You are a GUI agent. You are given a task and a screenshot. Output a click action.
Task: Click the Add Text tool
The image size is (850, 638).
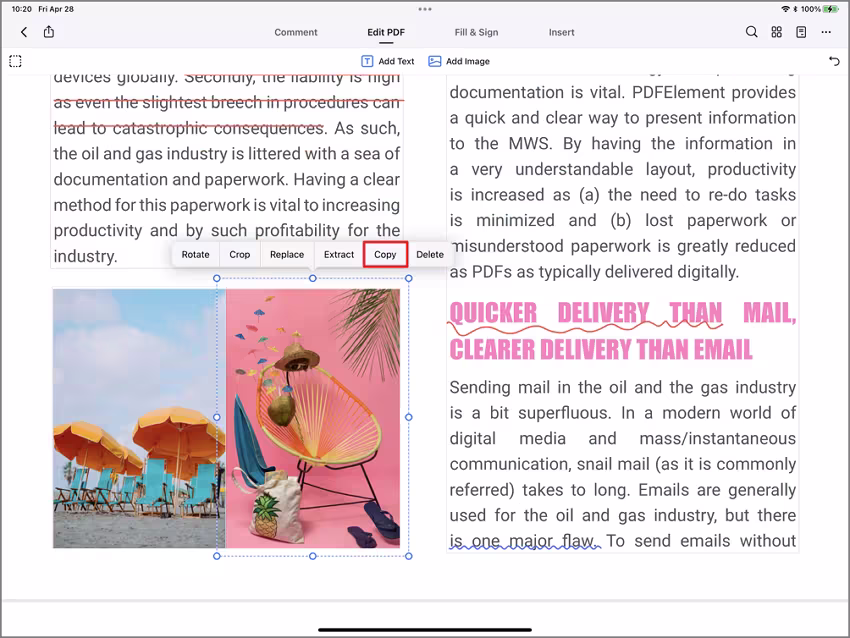click(x=388, y=61)
